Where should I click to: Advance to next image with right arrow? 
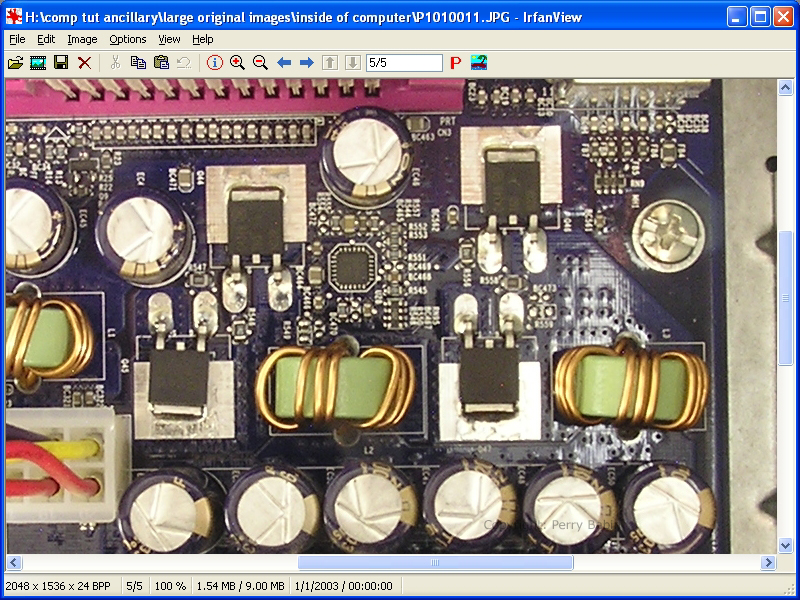[x=307, y=63]
